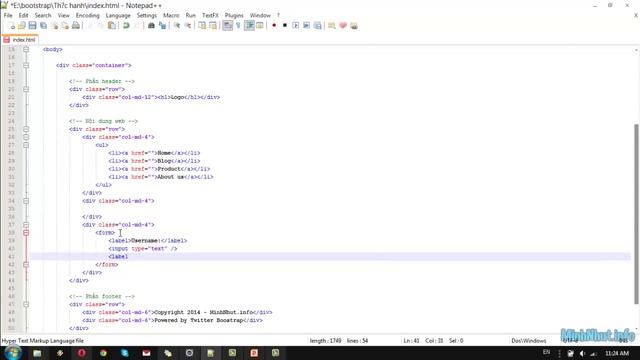640x360 pixels.
Task: Click the Save All toolbar icon
Action: 43,26
